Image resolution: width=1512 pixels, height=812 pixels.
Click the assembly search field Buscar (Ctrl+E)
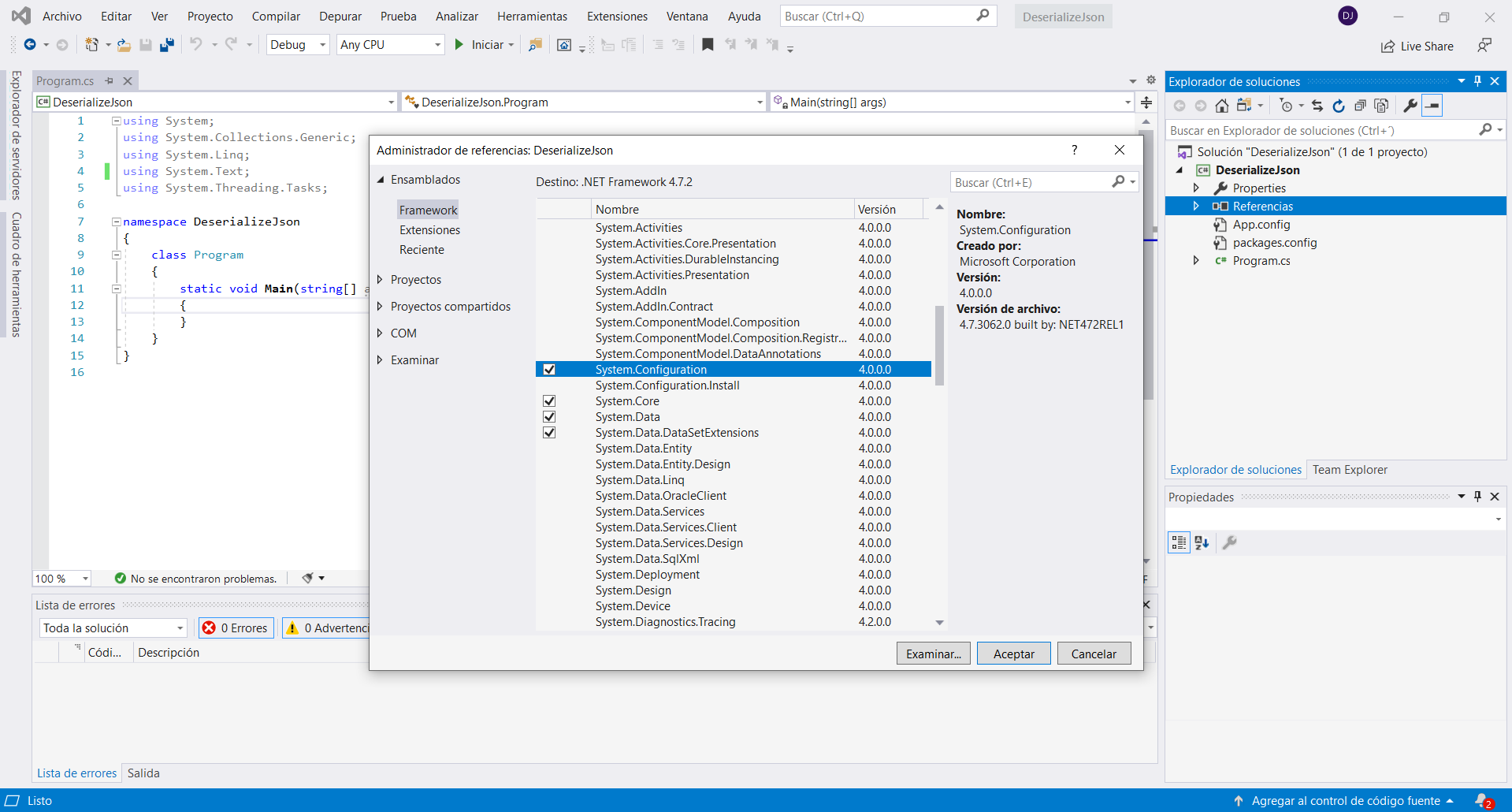coord(1029,183)
